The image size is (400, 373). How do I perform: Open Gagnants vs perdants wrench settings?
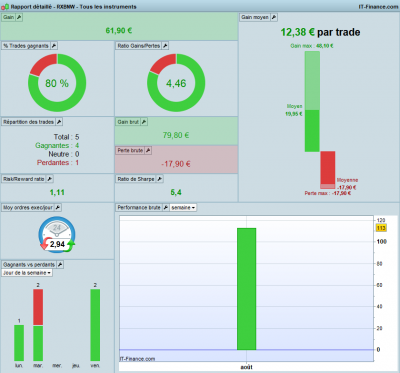click(60, 265)
